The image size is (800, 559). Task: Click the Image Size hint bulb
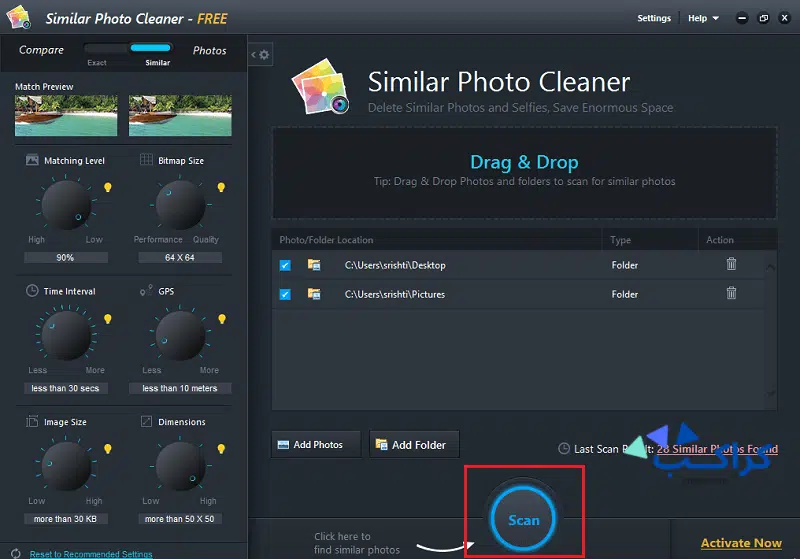tap(108, 449)
